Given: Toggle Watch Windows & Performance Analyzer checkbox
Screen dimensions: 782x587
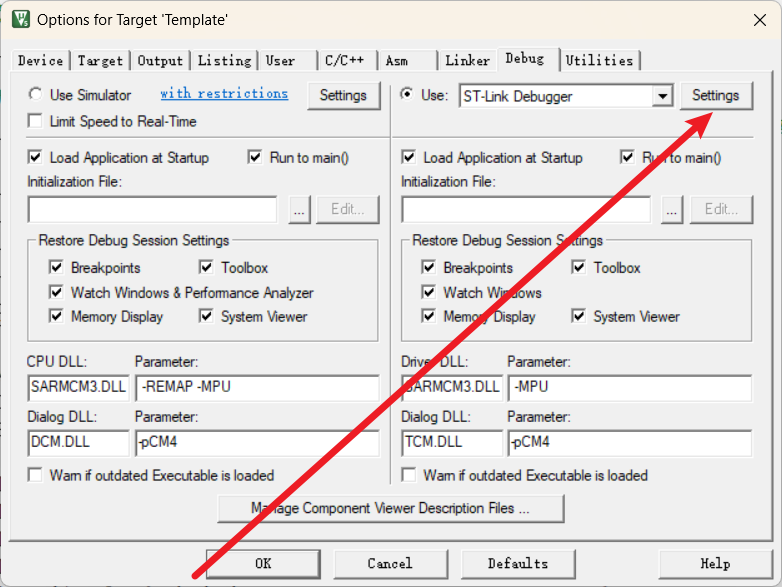Looking at the screenshot, I should coord(56,292).
